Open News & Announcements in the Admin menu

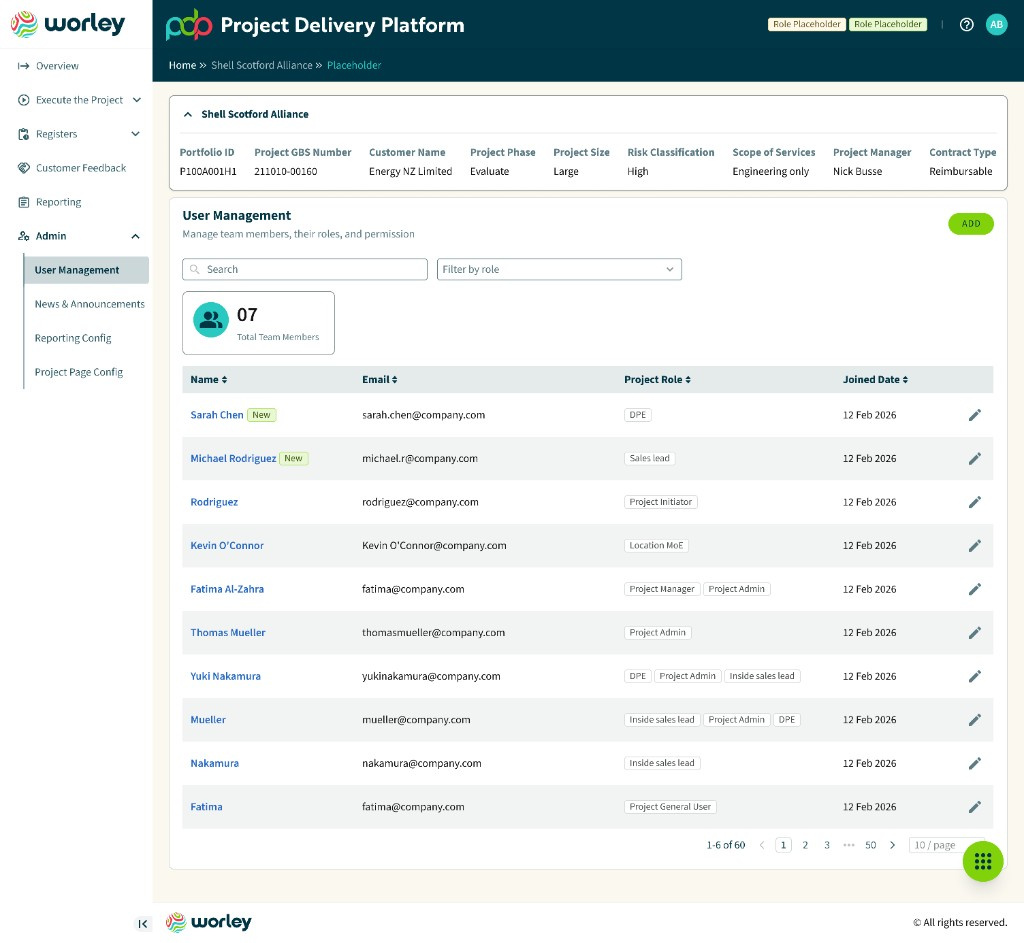(x=89, y=304)
